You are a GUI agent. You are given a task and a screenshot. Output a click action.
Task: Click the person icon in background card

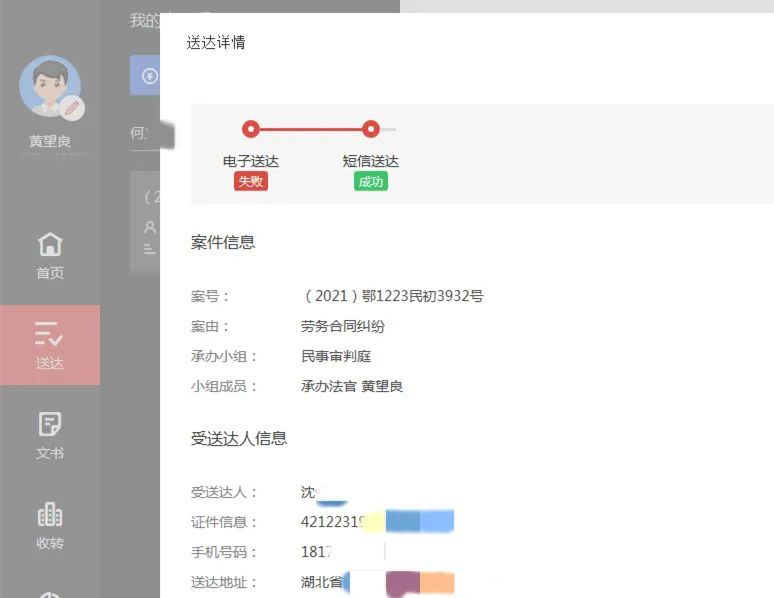(150, 227)
